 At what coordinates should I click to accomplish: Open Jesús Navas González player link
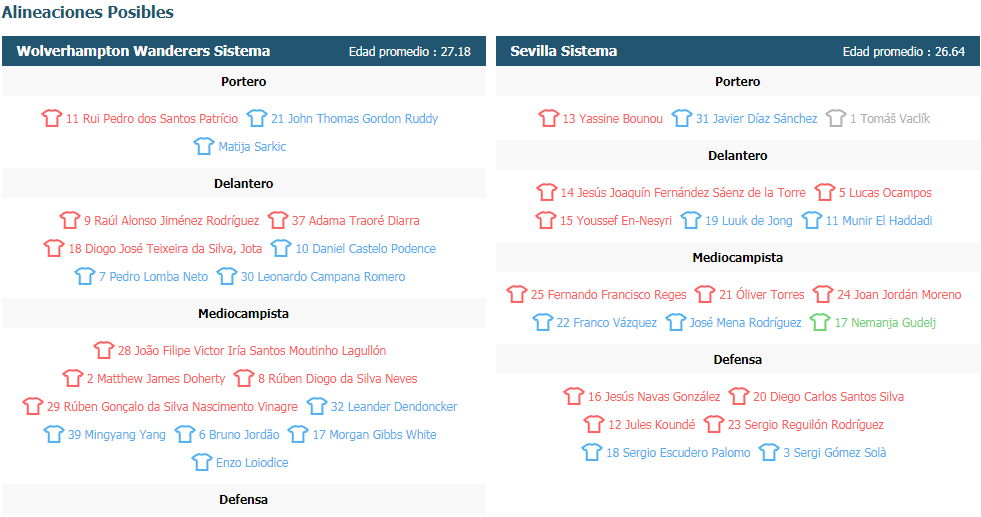point(654,396)
